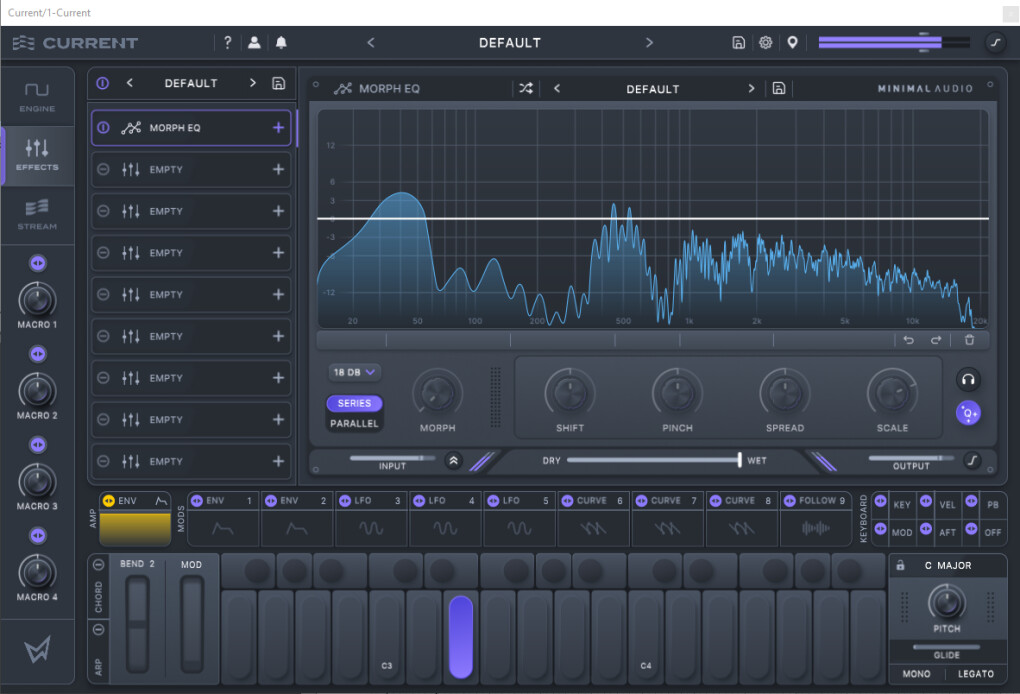Click the location pin icon
Viewport: 1020px width, 694px height.
792,42
